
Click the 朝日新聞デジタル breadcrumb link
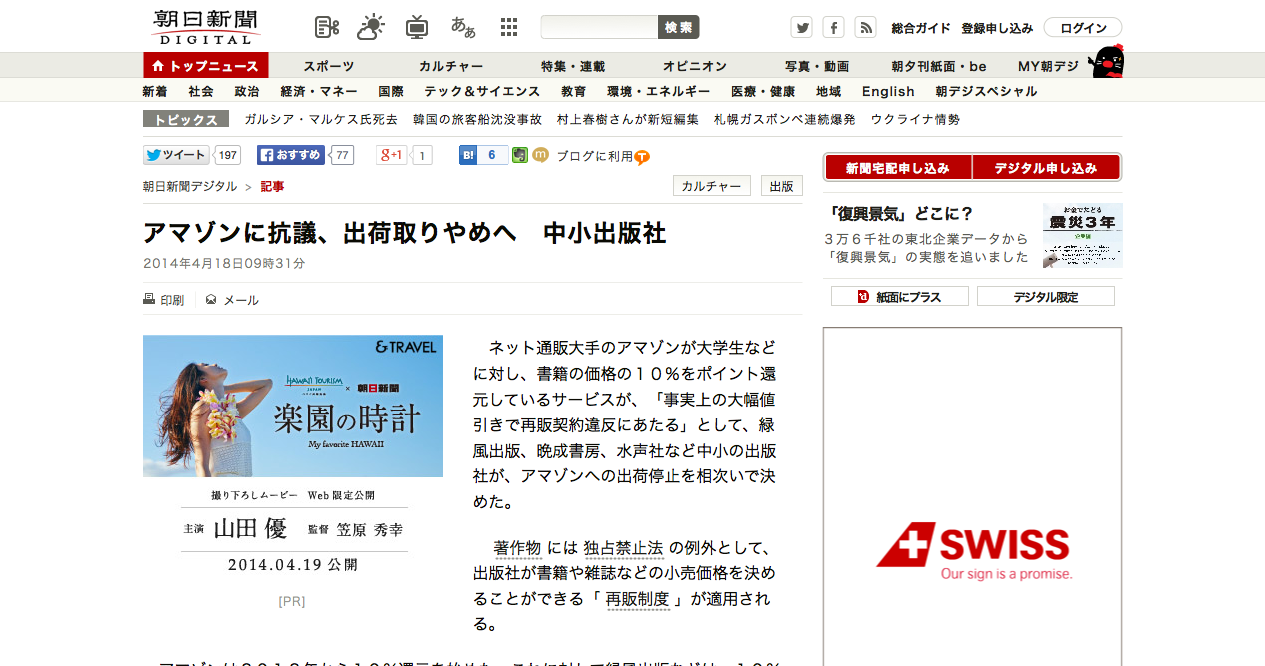pos(190,186)
